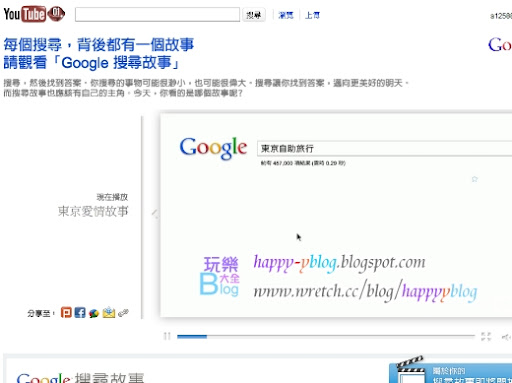This screenshot has width=512, height=383.
Task: Open the a1258 account name link
Action: pos(501,16)
